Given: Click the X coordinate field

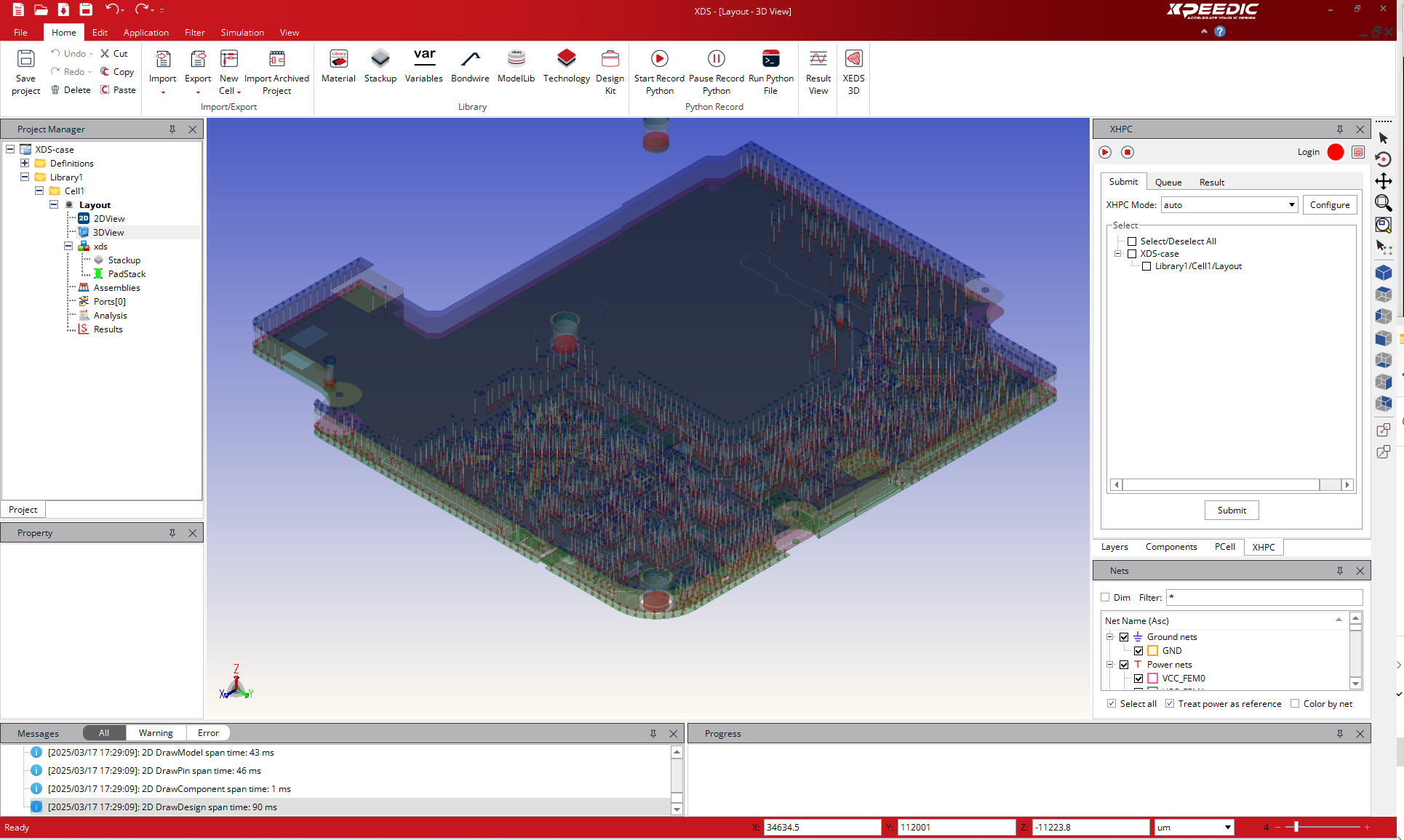Looking at the screenshot, I should 822,827.
